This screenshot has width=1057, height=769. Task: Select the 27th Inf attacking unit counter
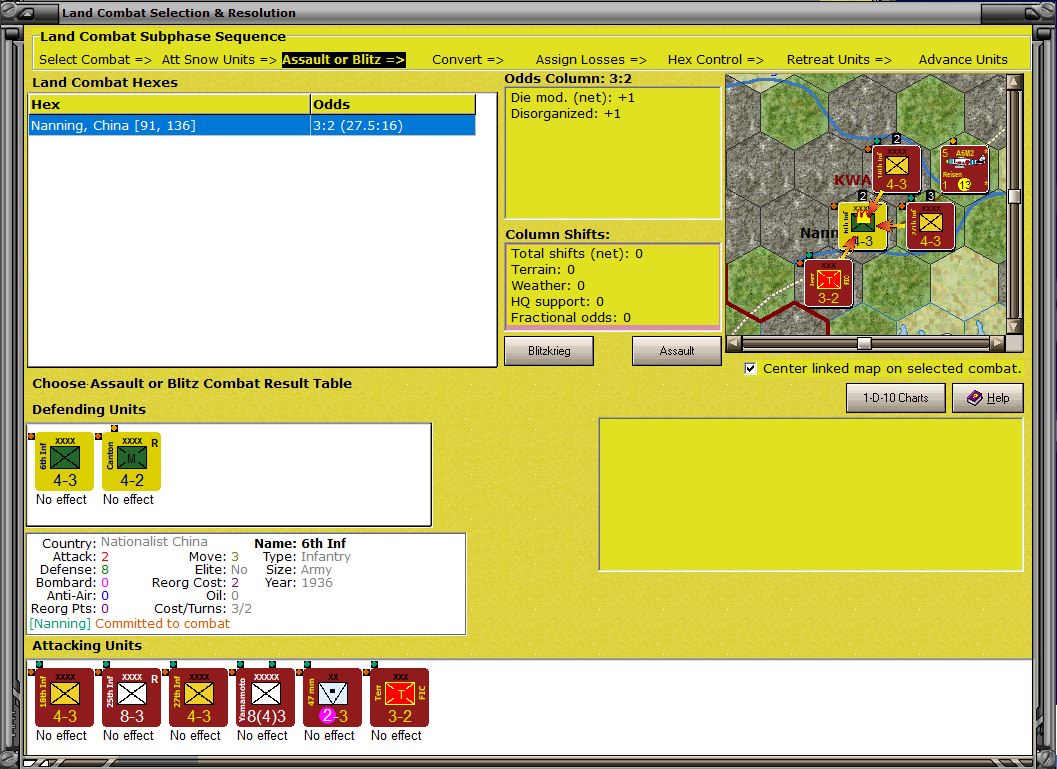point(198,697)
